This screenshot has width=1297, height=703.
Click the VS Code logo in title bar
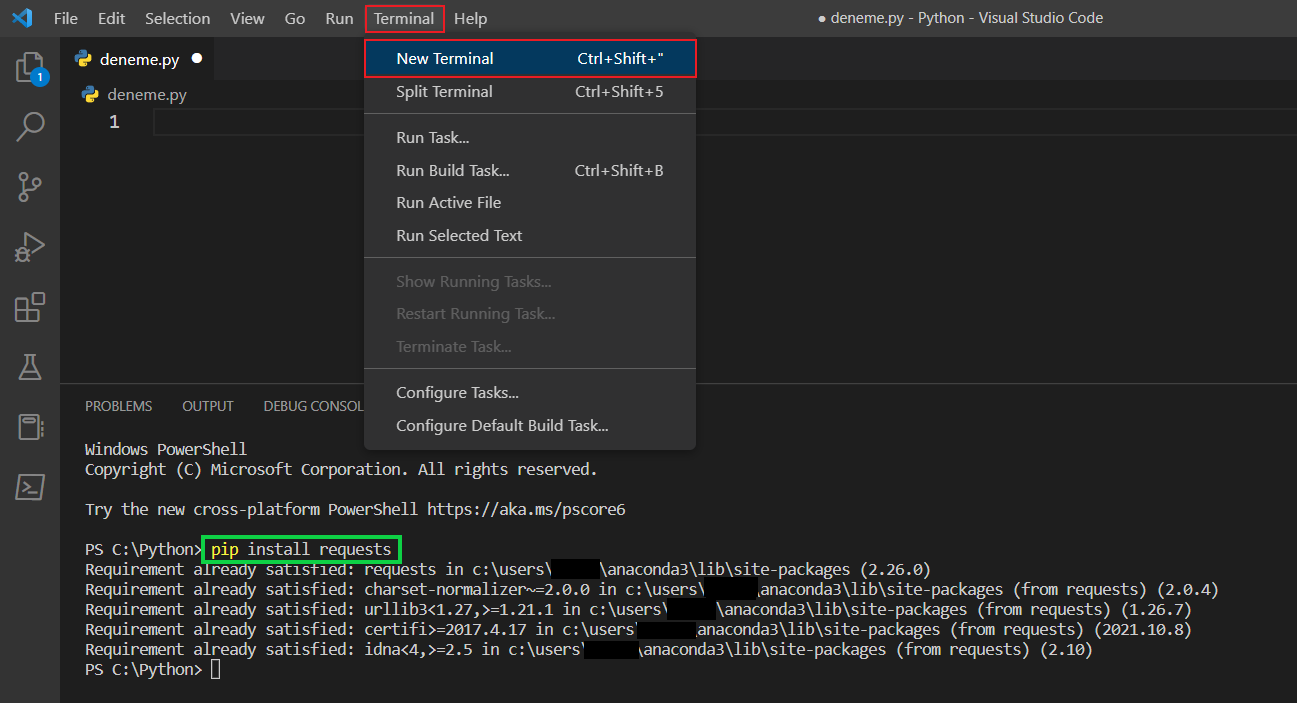pyautogui.click(x=22, y=18)
